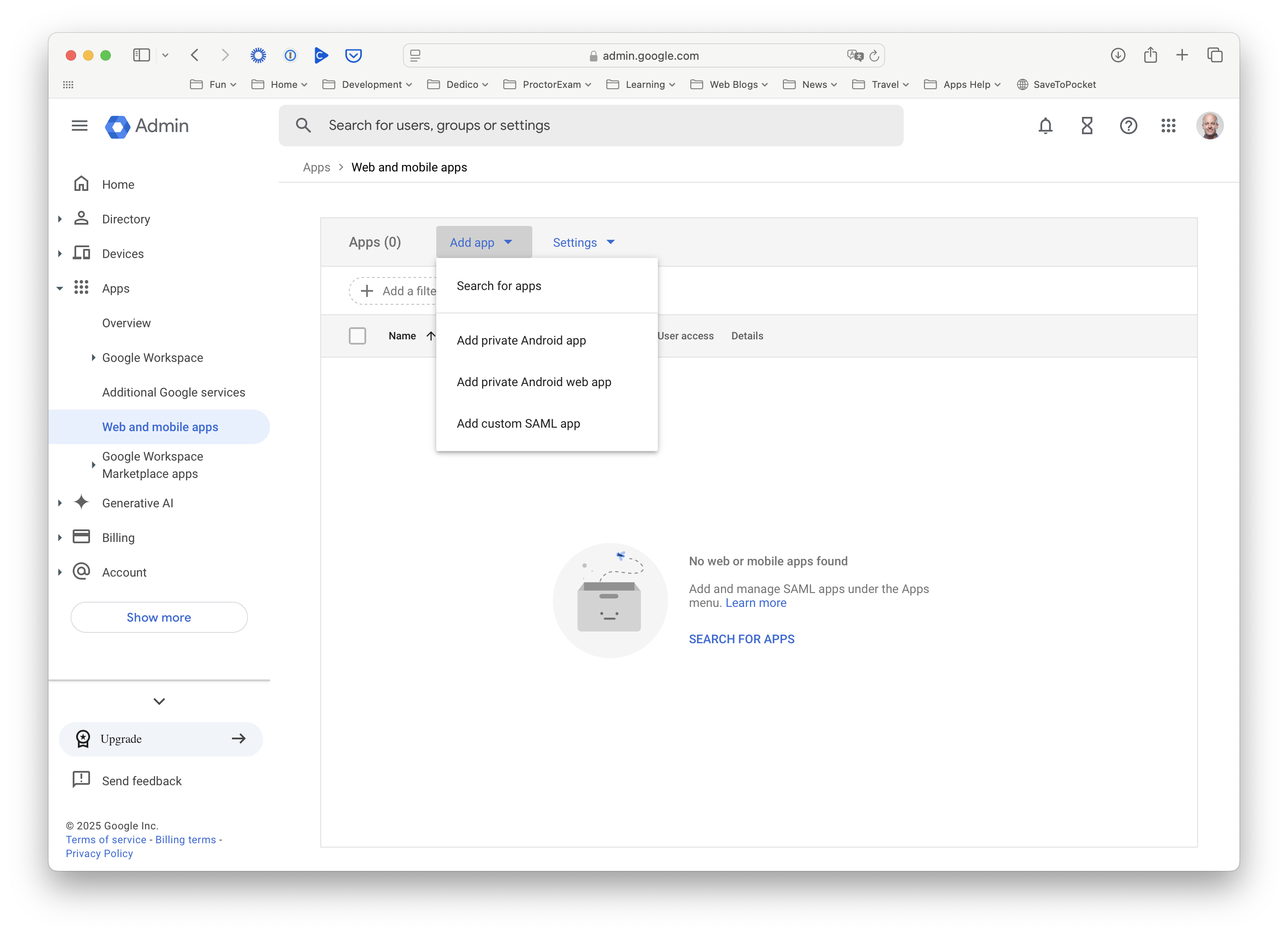This screenshot has height=935, width=1288.
Task: Click the blue play-arrow extension icon
Action: (x=322, y=55)
